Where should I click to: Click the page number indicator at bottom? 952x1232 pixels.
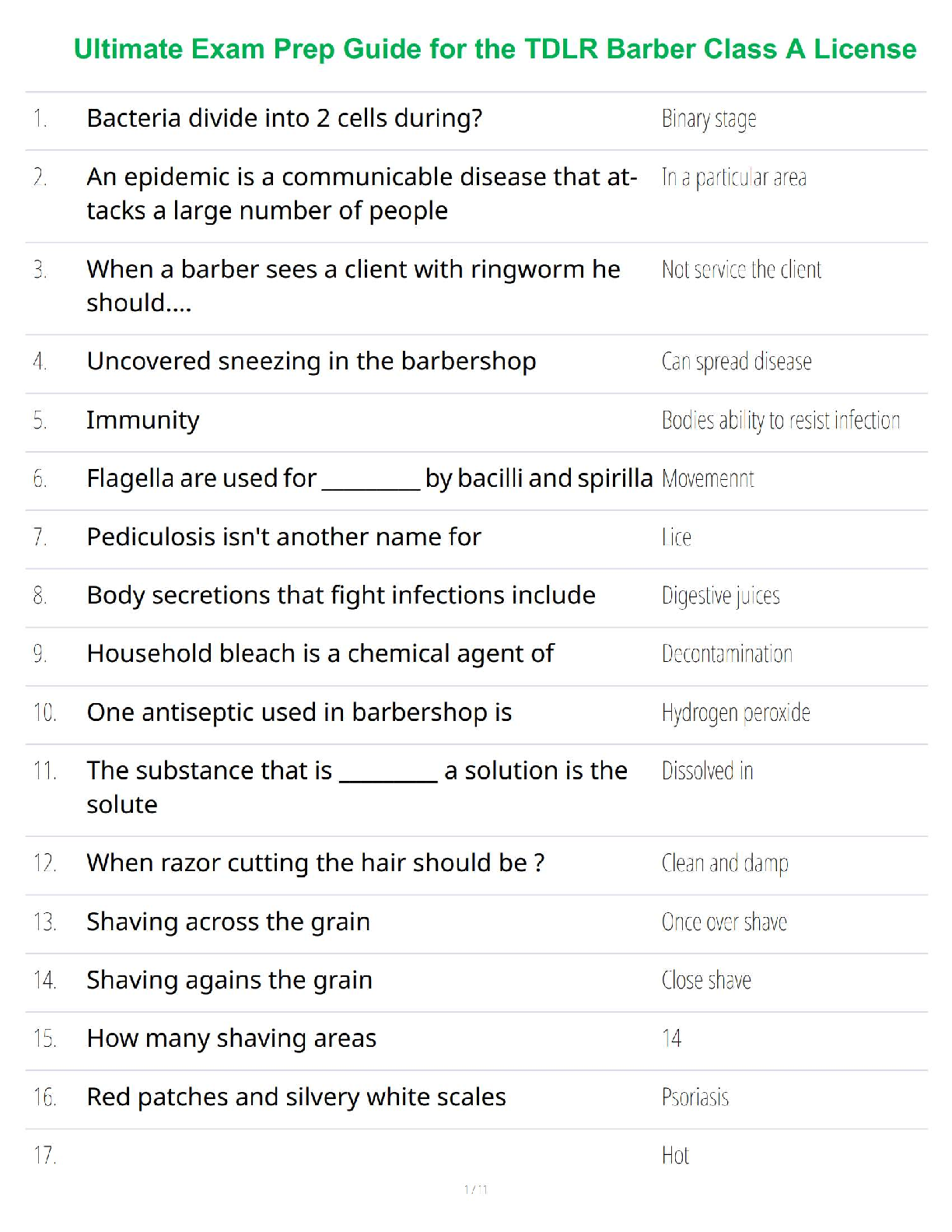475,1189
